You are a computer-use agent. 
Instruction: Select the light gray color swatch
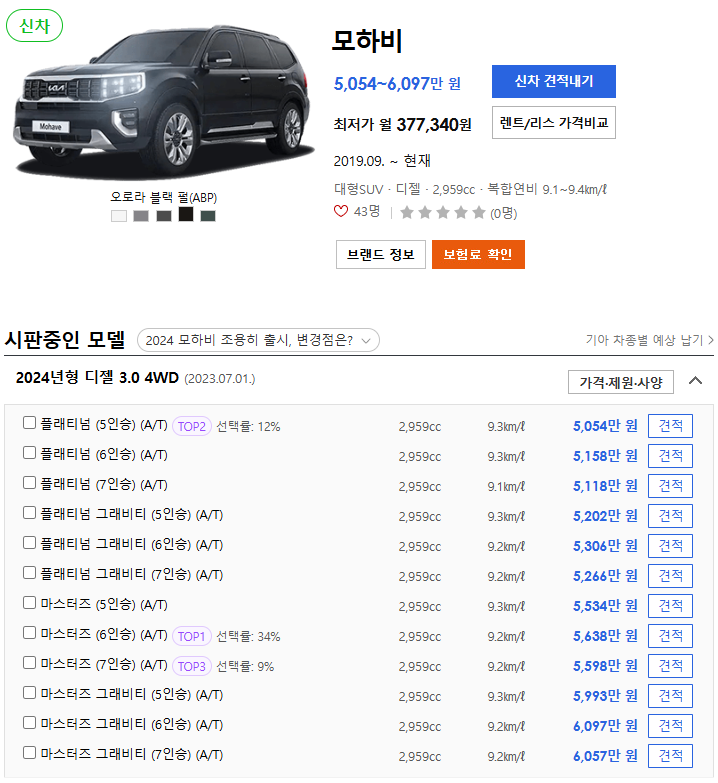click(x=141, y=216)
